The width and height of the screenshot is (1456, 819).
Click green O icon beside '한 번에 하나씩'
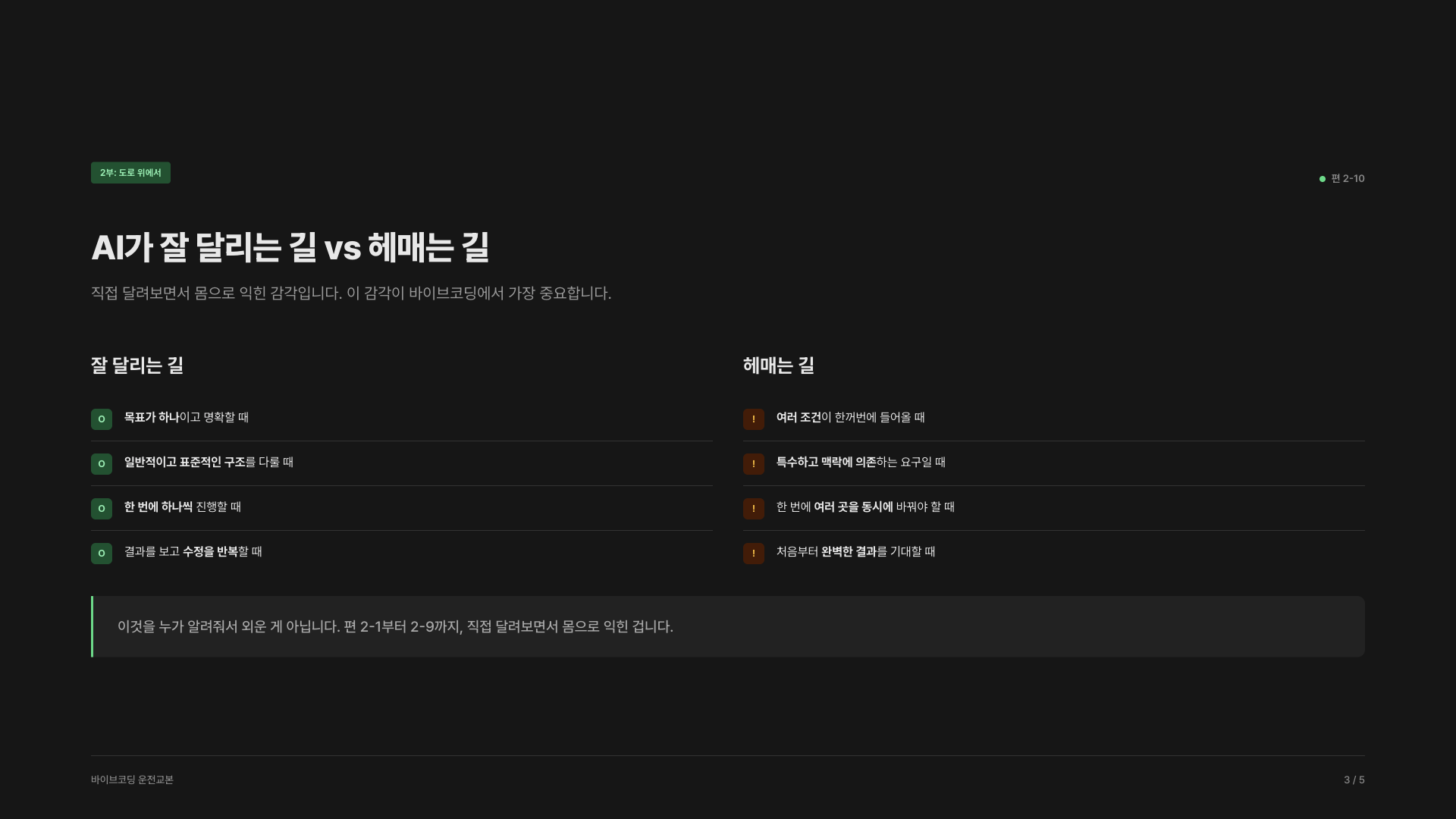(102, 509)
